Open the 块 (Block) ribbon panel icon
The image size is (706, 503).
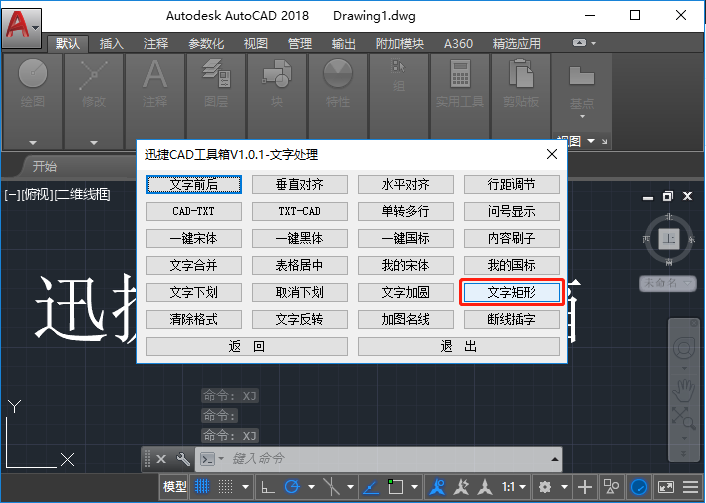point(277,73)
